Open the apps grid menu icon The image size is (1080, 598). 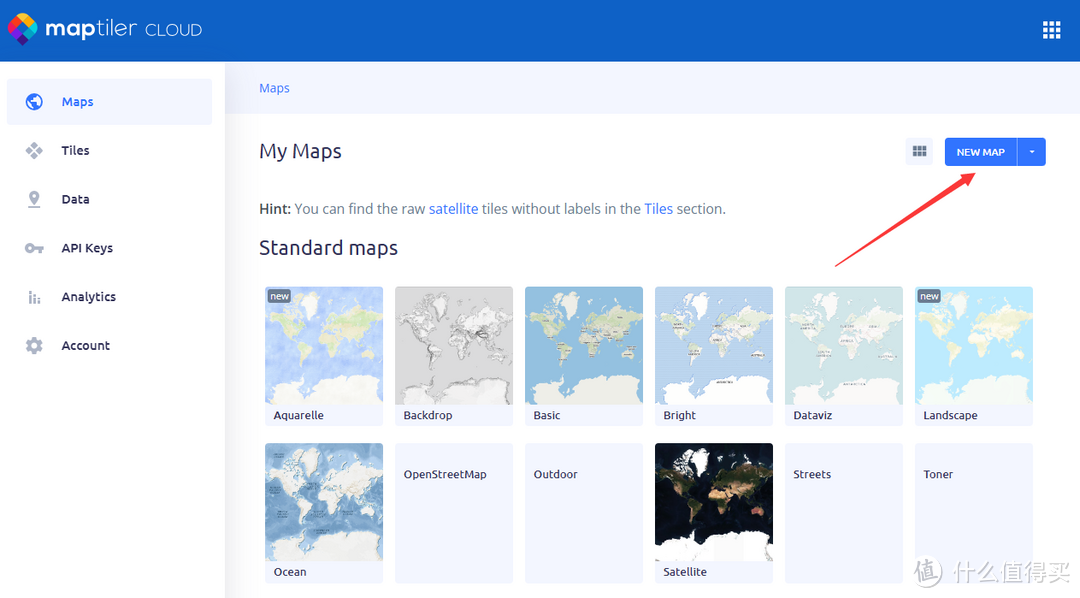(x=1051, y=30)
